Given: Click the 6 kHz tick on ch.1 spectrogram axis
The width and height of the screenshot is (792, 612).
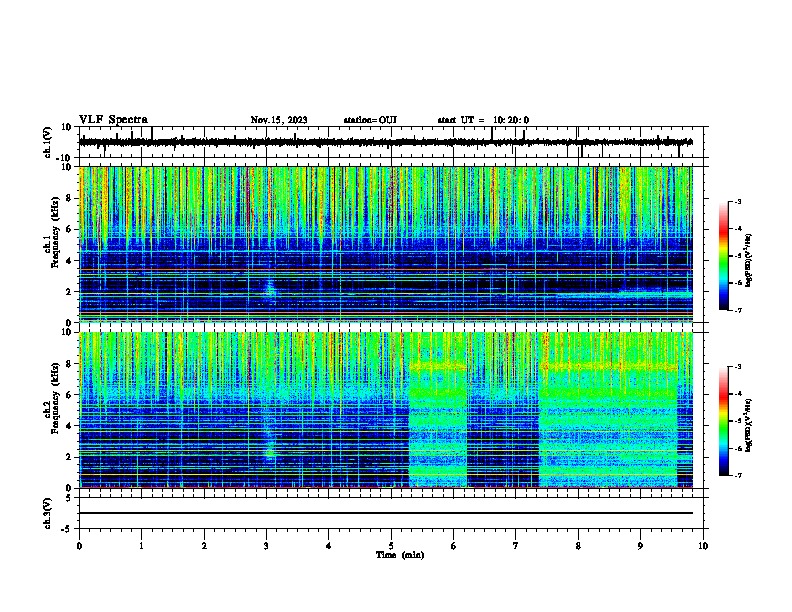Looking at the screenshot, I should point(69,230).
